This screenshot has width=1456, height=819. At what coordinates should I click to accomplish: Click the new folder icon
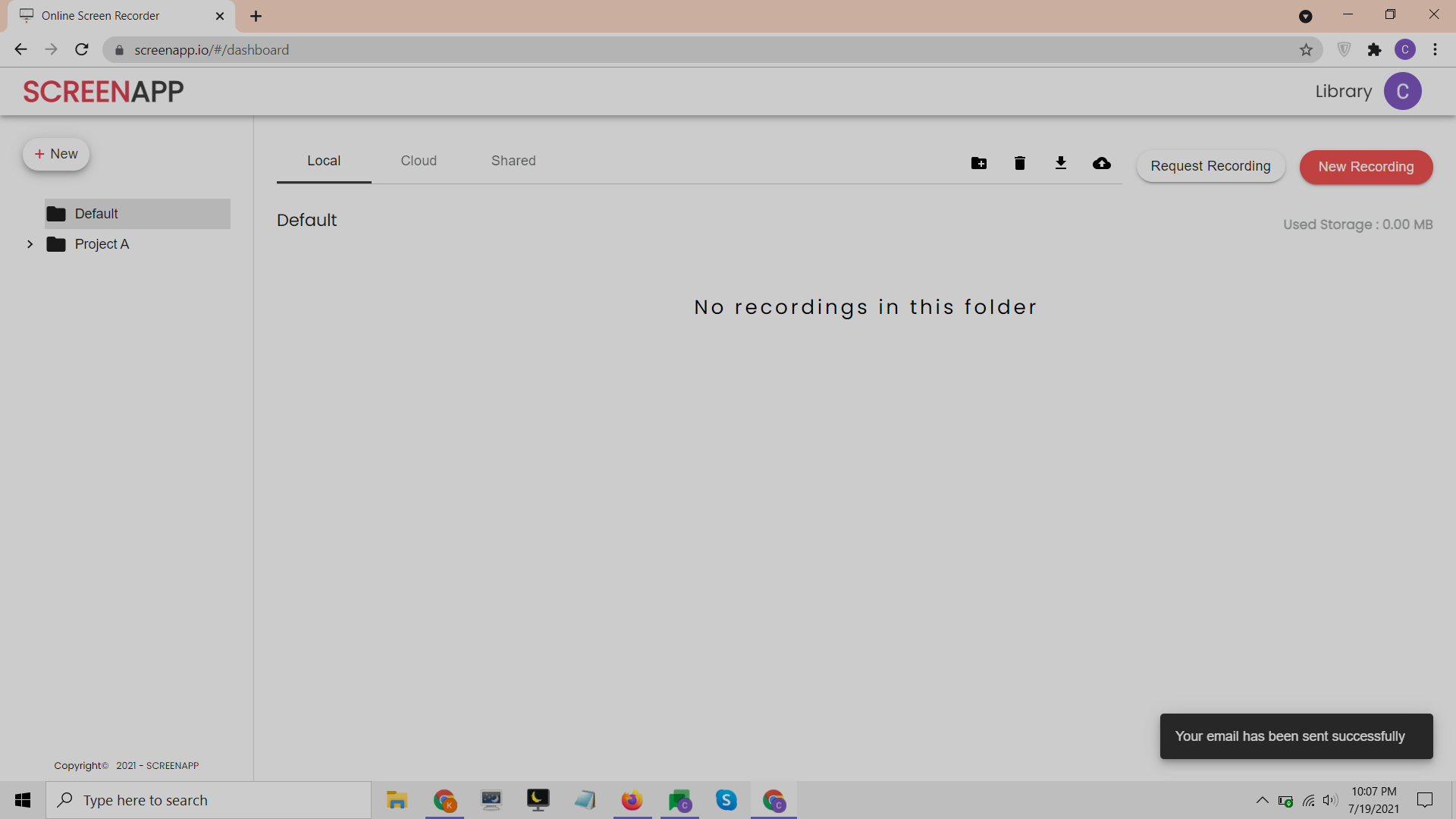(979, 163)
